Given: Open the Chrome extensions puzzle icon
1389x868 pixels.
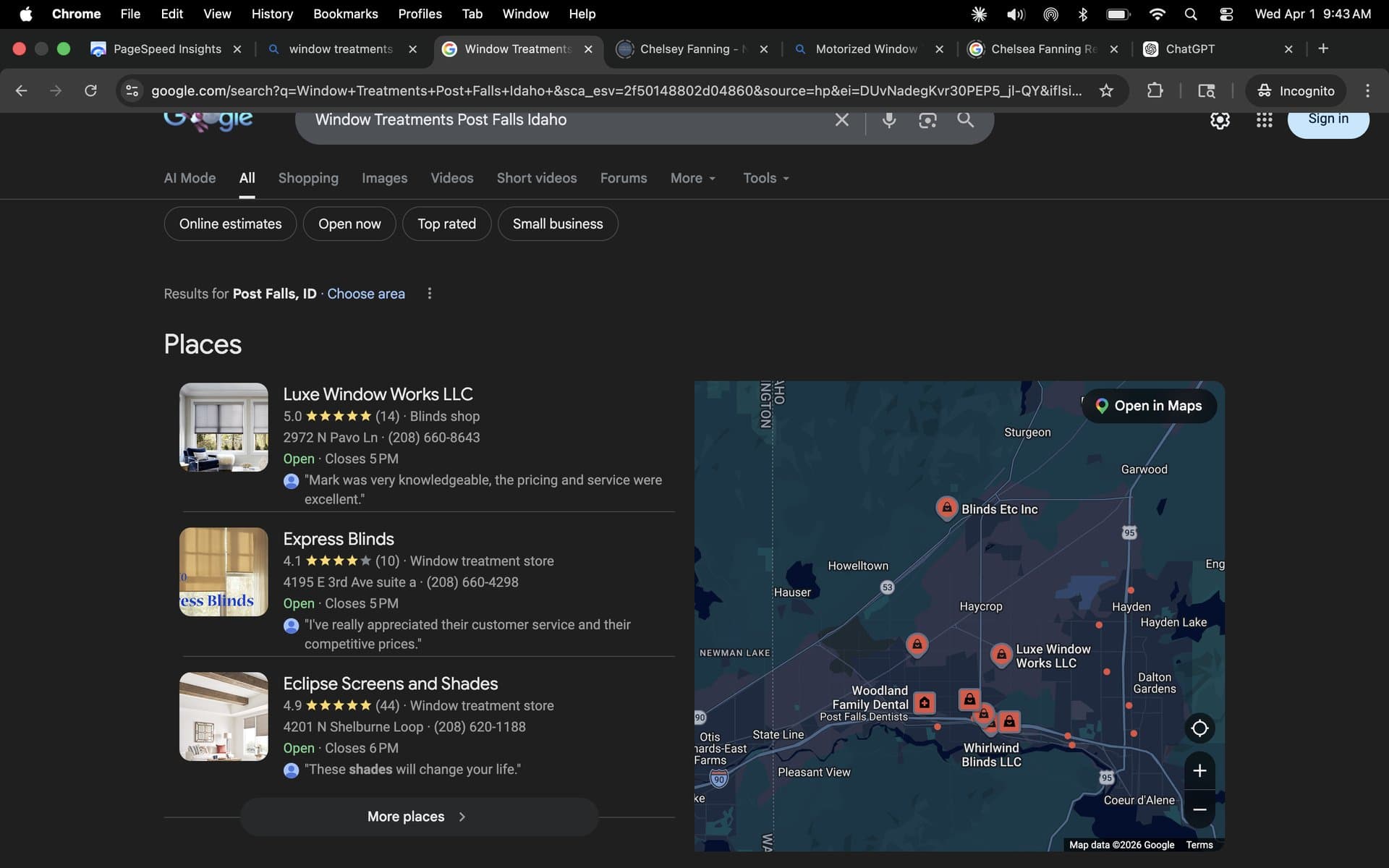Looking at the screenshot, I should (1155, 90).
